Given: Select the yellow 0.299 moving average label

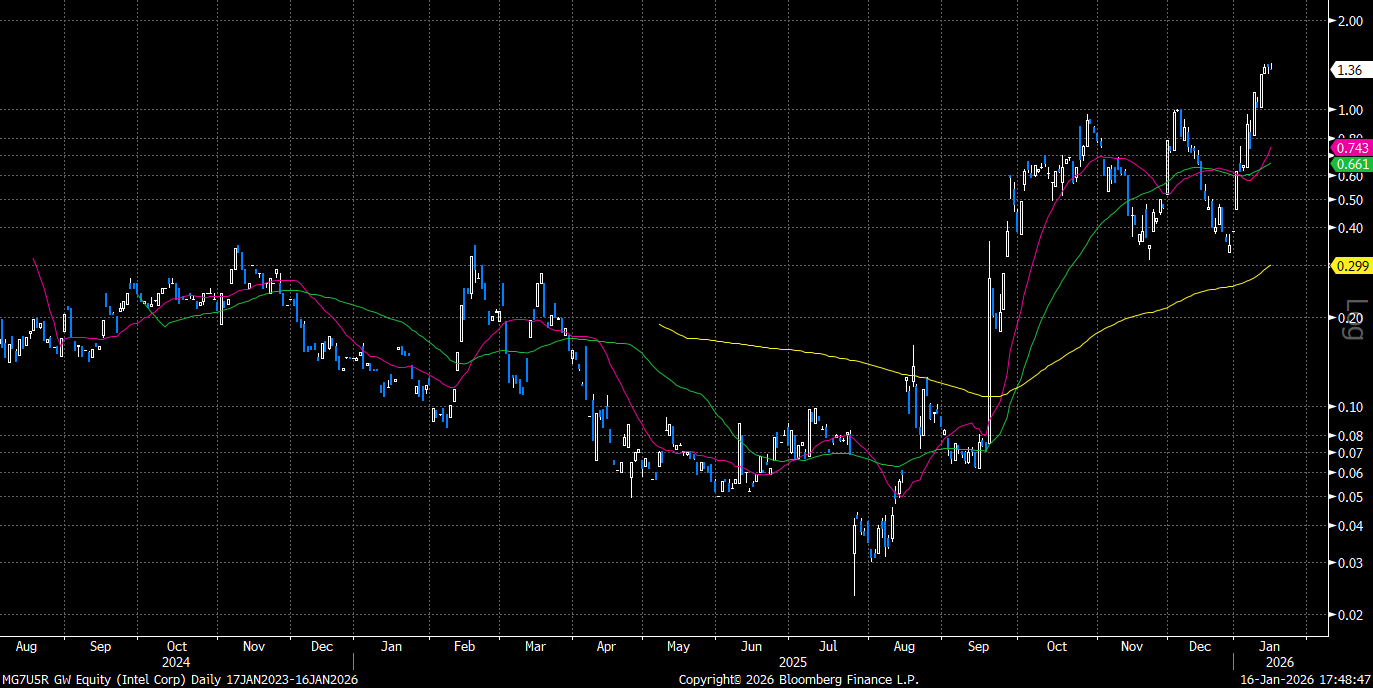Looking at the screenshot, I should click(1352, 265).
